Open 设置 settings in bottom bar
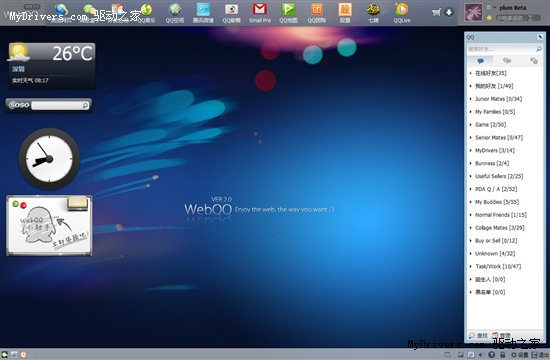This screenshot has width=550, height=360. click(519, 355)
